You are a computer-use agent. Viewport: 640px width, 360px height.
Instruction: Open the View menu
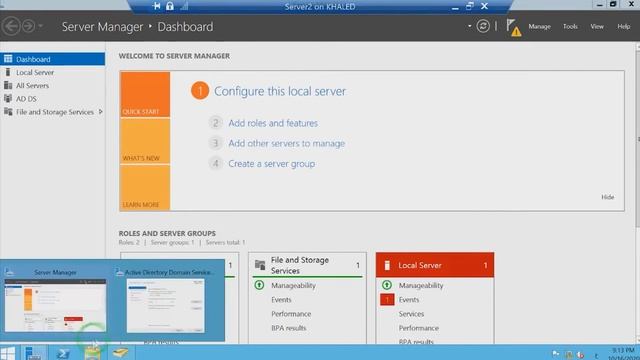tap(597, 27)
